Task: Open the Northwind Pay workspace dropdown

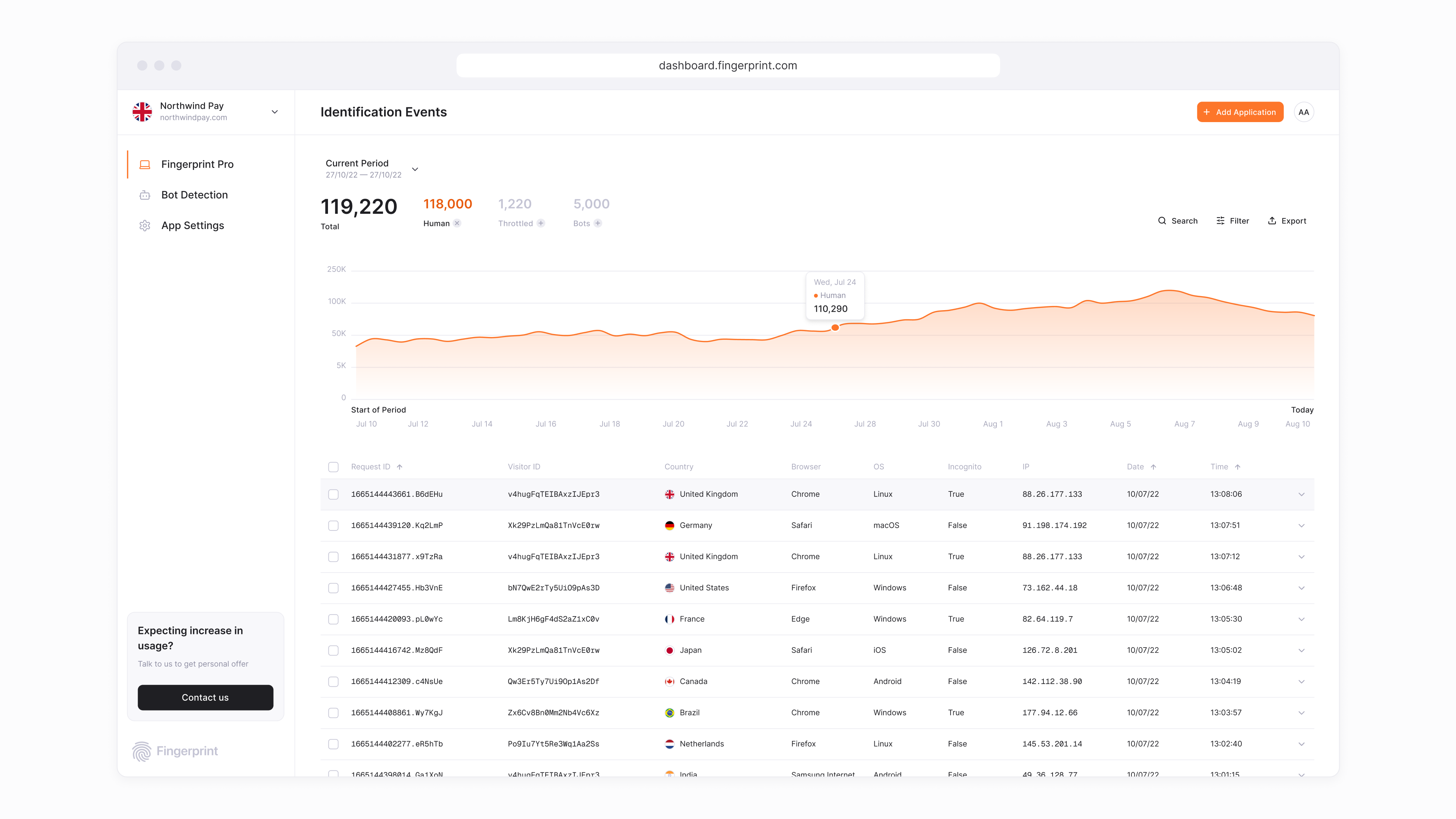Action: (275, 112)
